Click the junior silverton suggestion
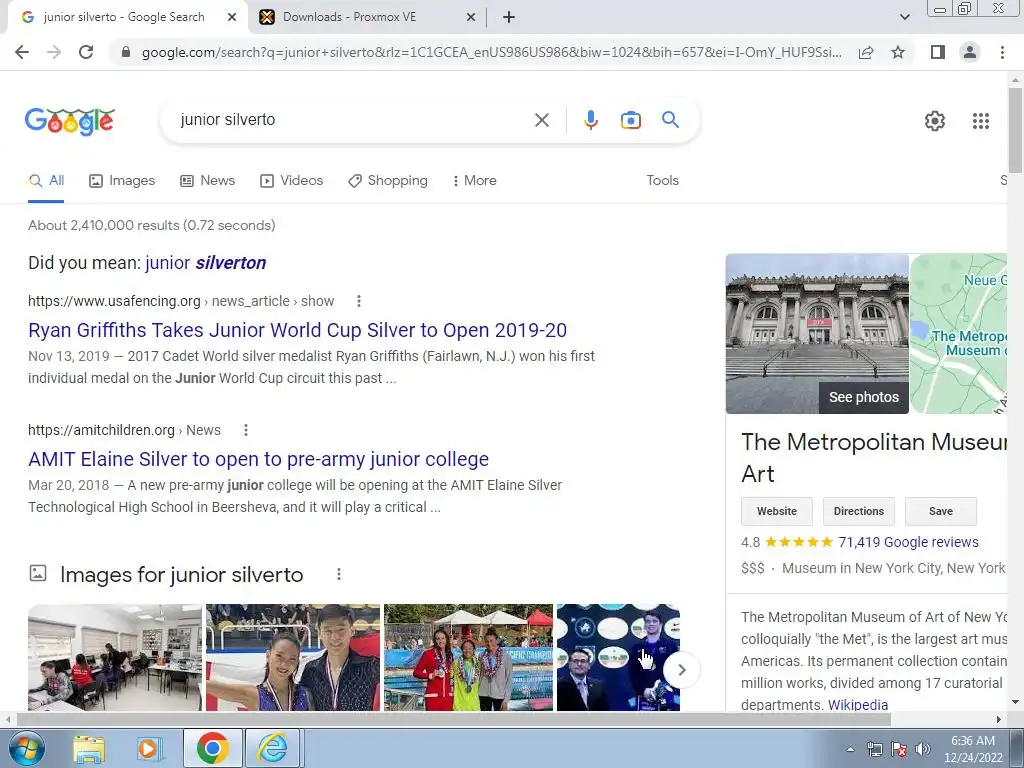The height and width of the screenshot is (768, 1024). pyautogui.click(x=206, y=263)
